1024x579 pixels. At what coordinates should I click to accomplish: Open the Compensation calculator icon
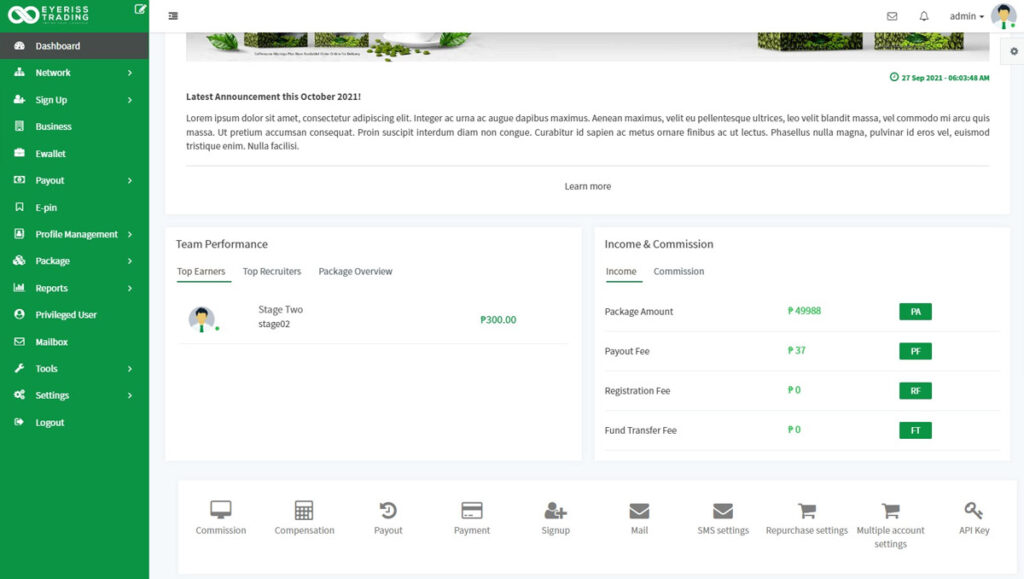coord(304,510)
